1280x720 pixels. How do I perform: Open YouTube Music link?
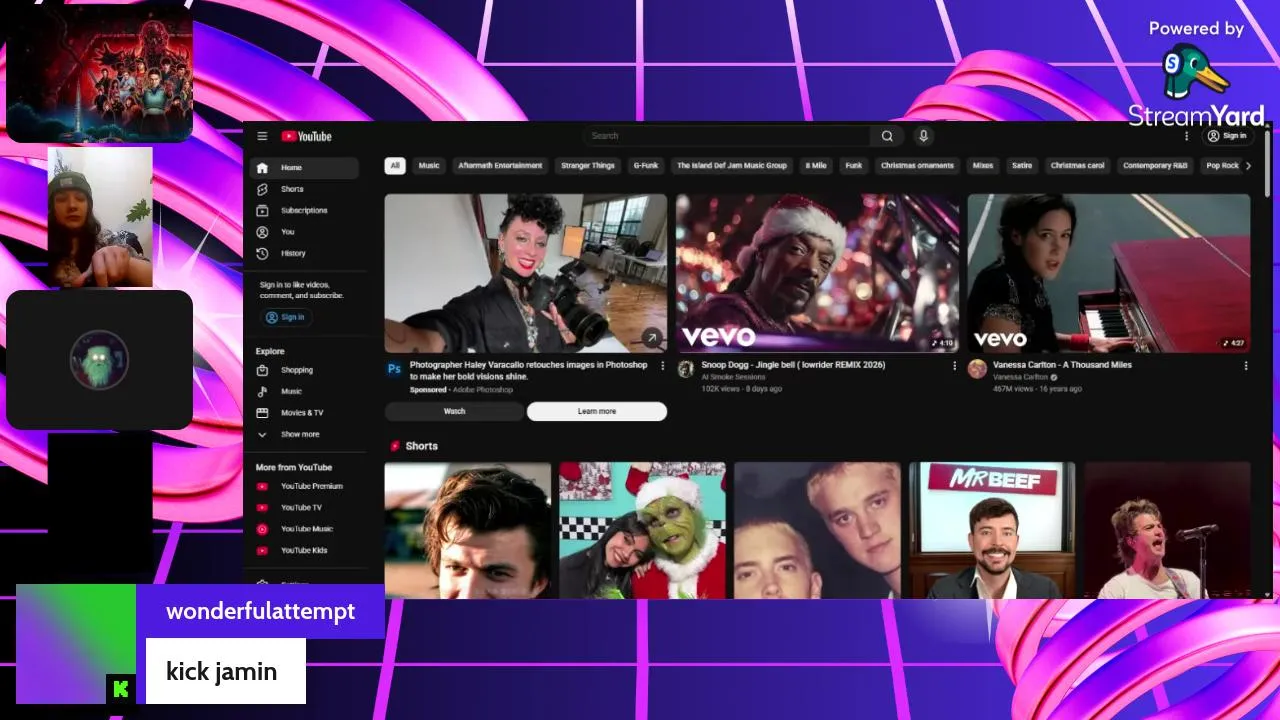[x=304, y=529]
